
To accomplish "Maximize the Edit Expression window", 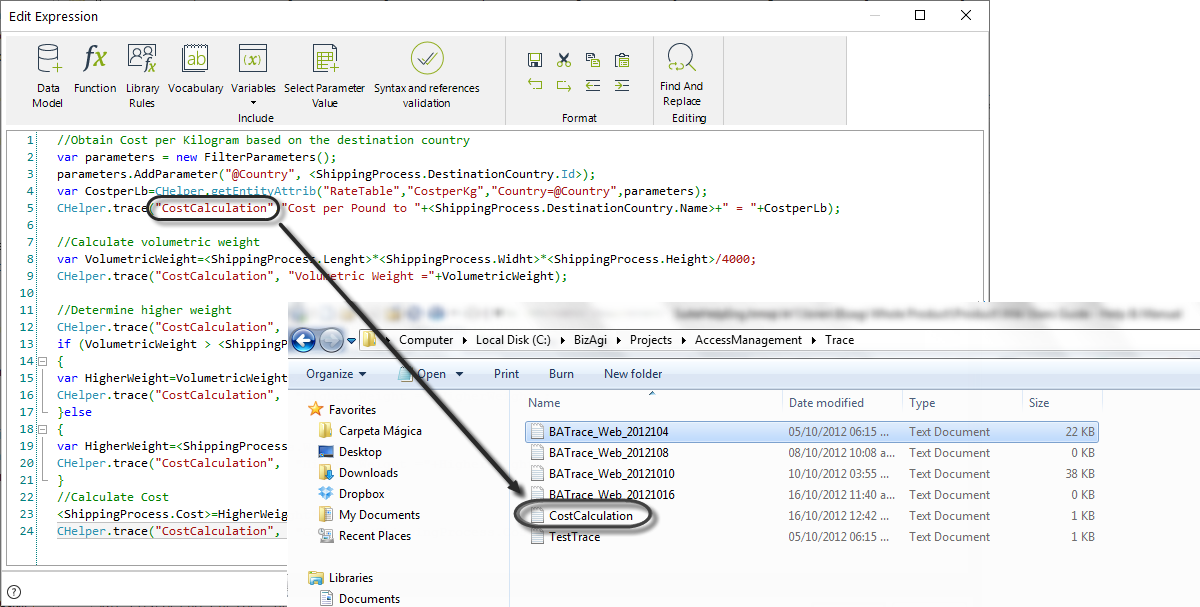I will [x=920, y=15].
